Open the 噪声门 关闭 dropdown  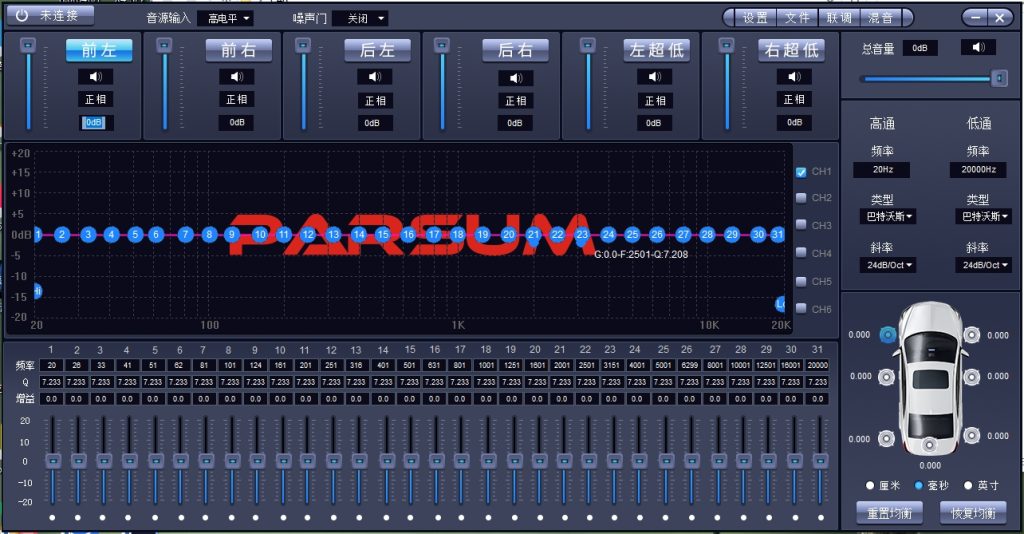360,18
